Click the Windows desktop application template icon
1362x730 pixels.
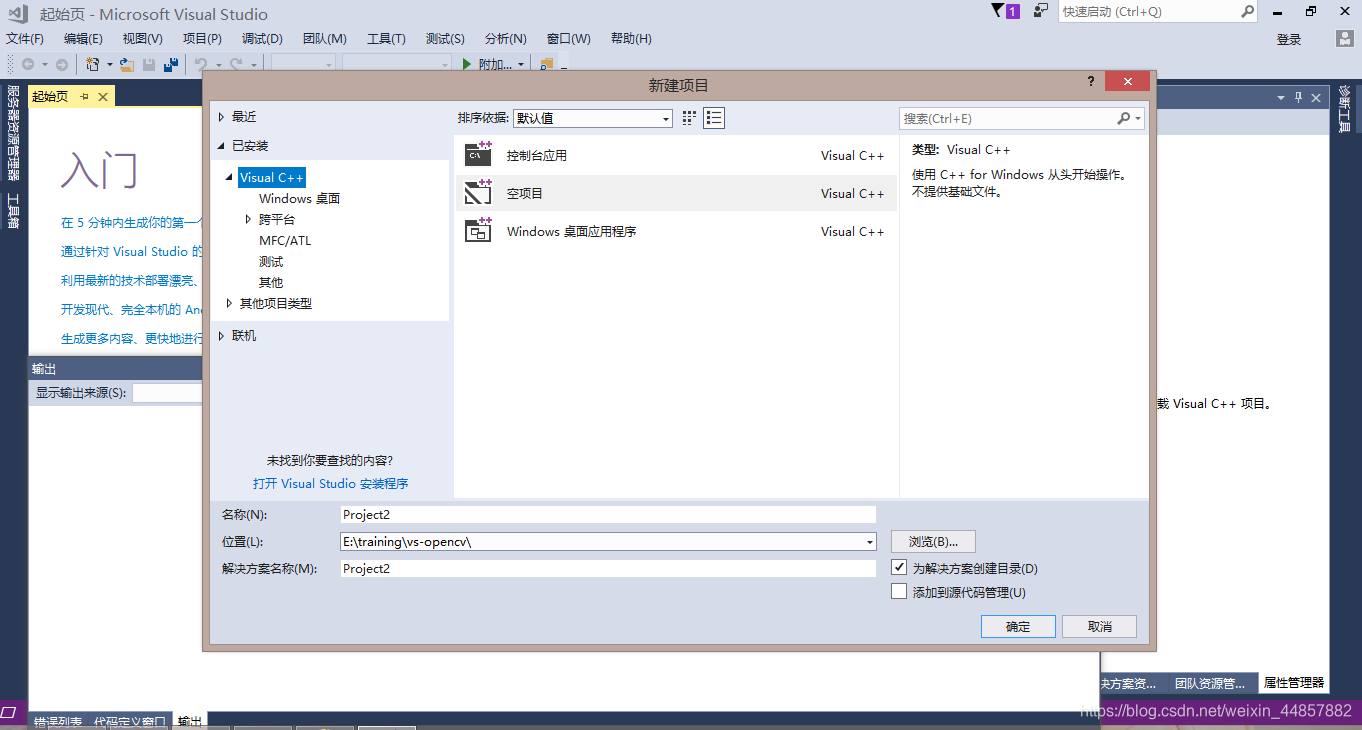tap(479, 230)
